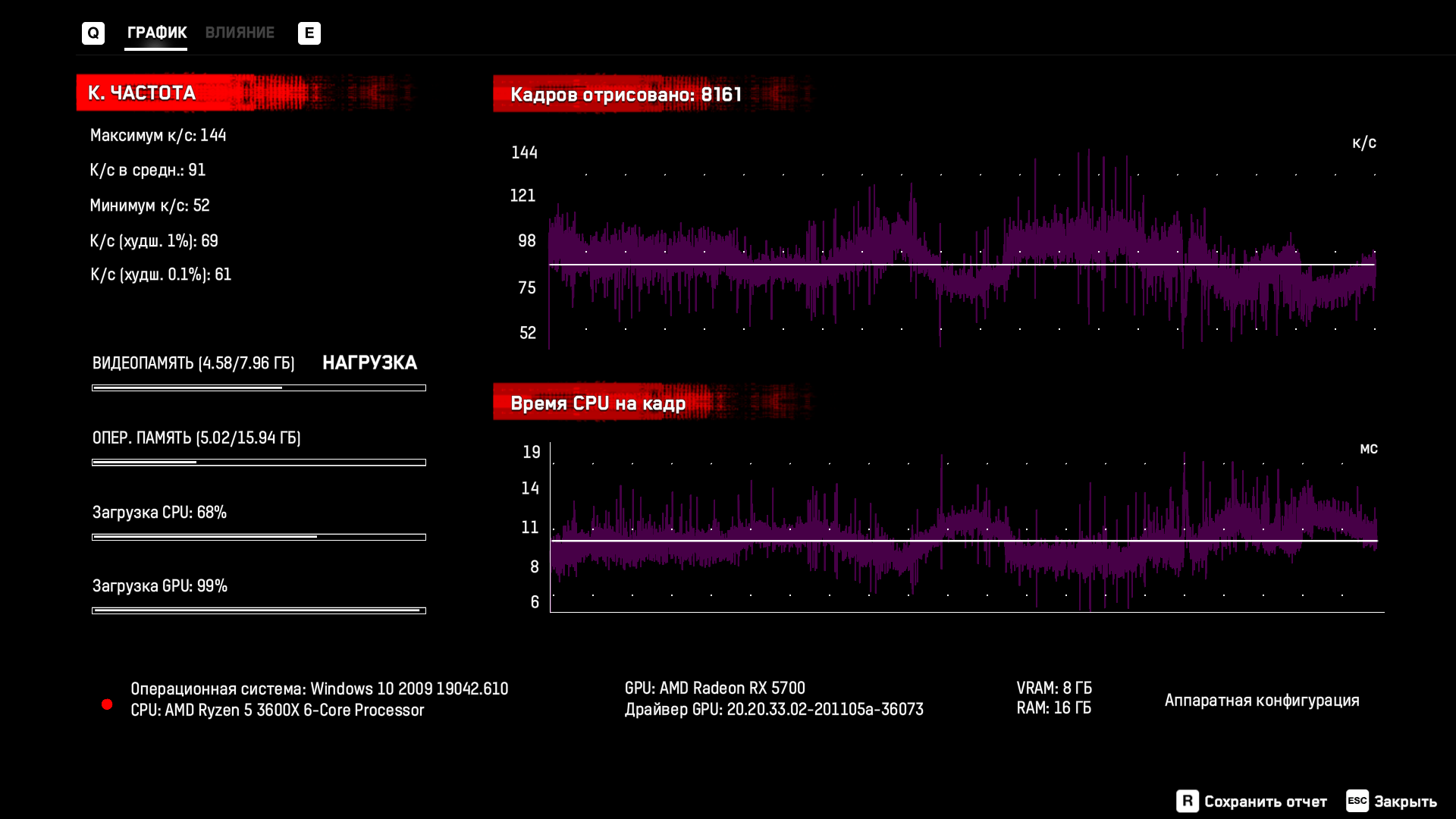This screenshot has height=819, width=1456.
Task: Click the Кадров отрисовано header
Action: (x=626, y=94)
